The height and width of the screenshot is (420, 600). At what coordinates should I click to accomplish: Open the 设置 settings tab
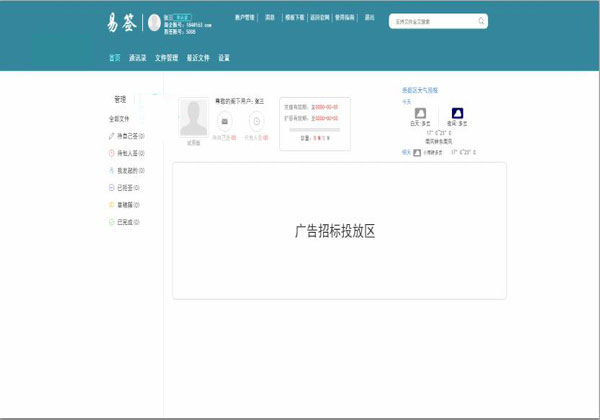tap(224, 58)
